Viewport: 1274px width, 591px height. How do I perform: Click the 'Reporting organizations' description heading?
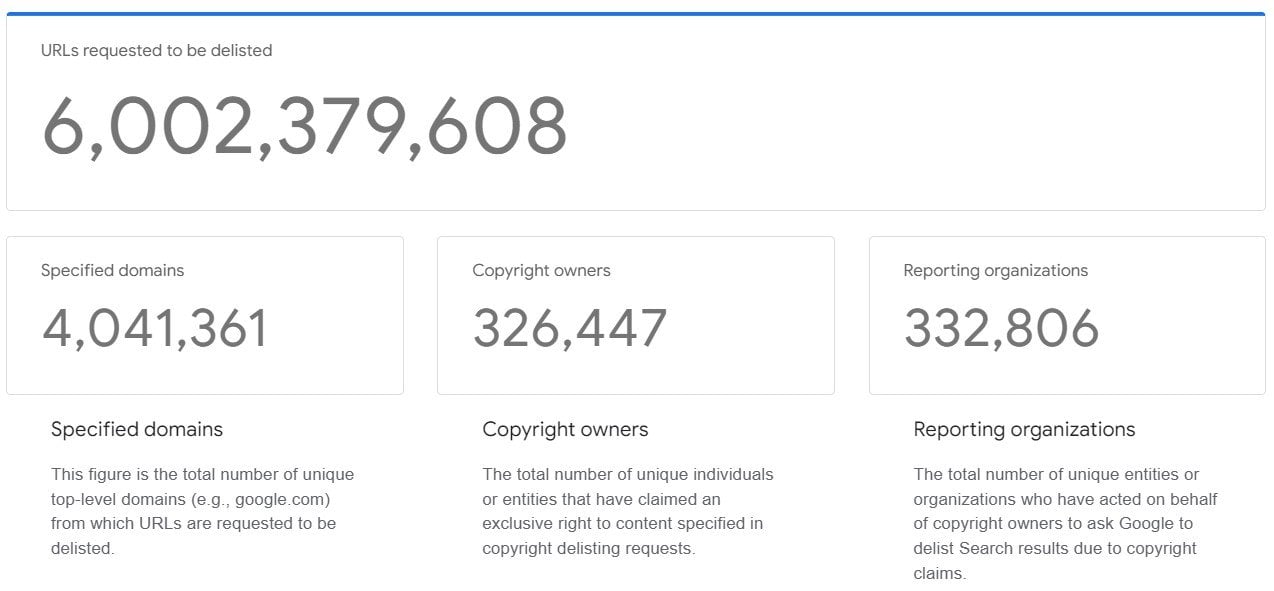1024,429
